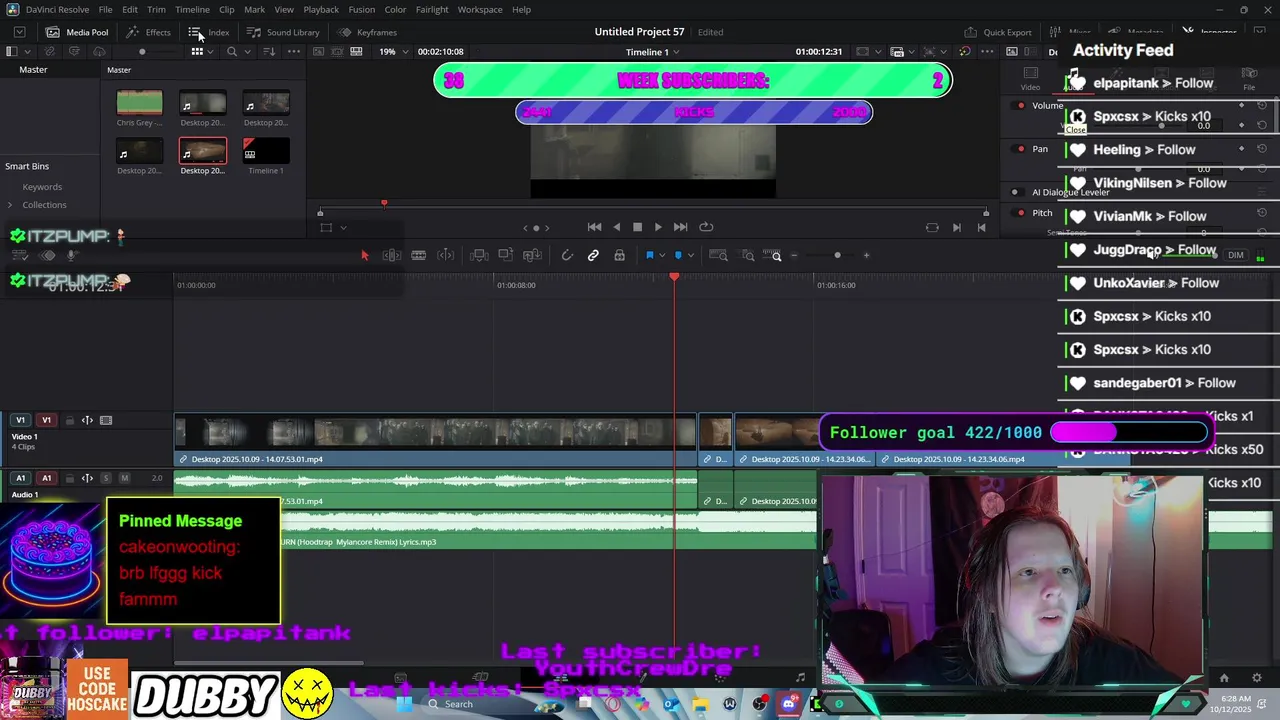1280x720 pixels.
Task: Open media pool three-dot options menu
Action: pyautogui.click(x=294, y=52)
